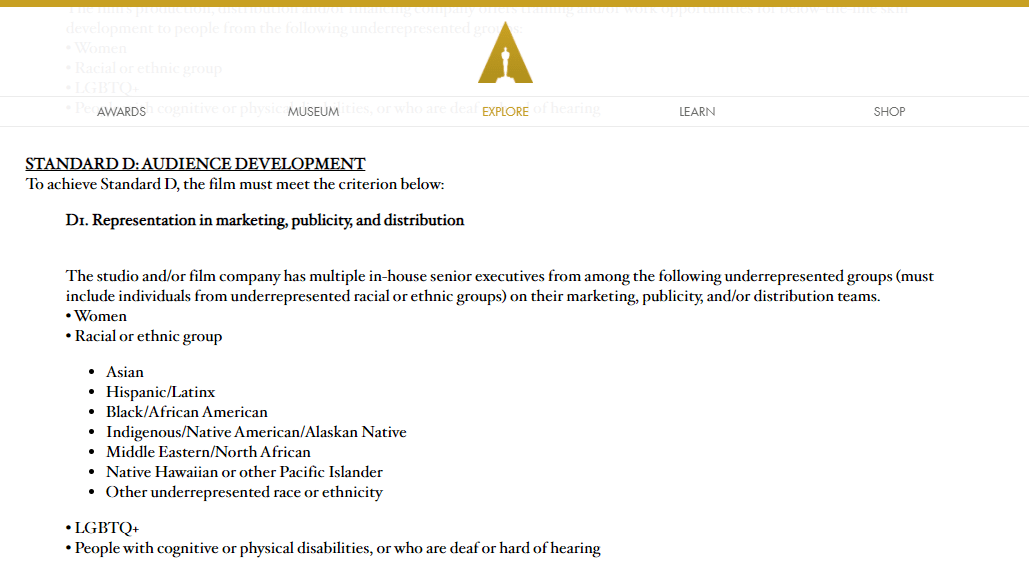Viewport: 1029px width, 569px height.
Task: Click the 'Women' bullet under D1
Action: pyautogui.click(x=96, y=316)
